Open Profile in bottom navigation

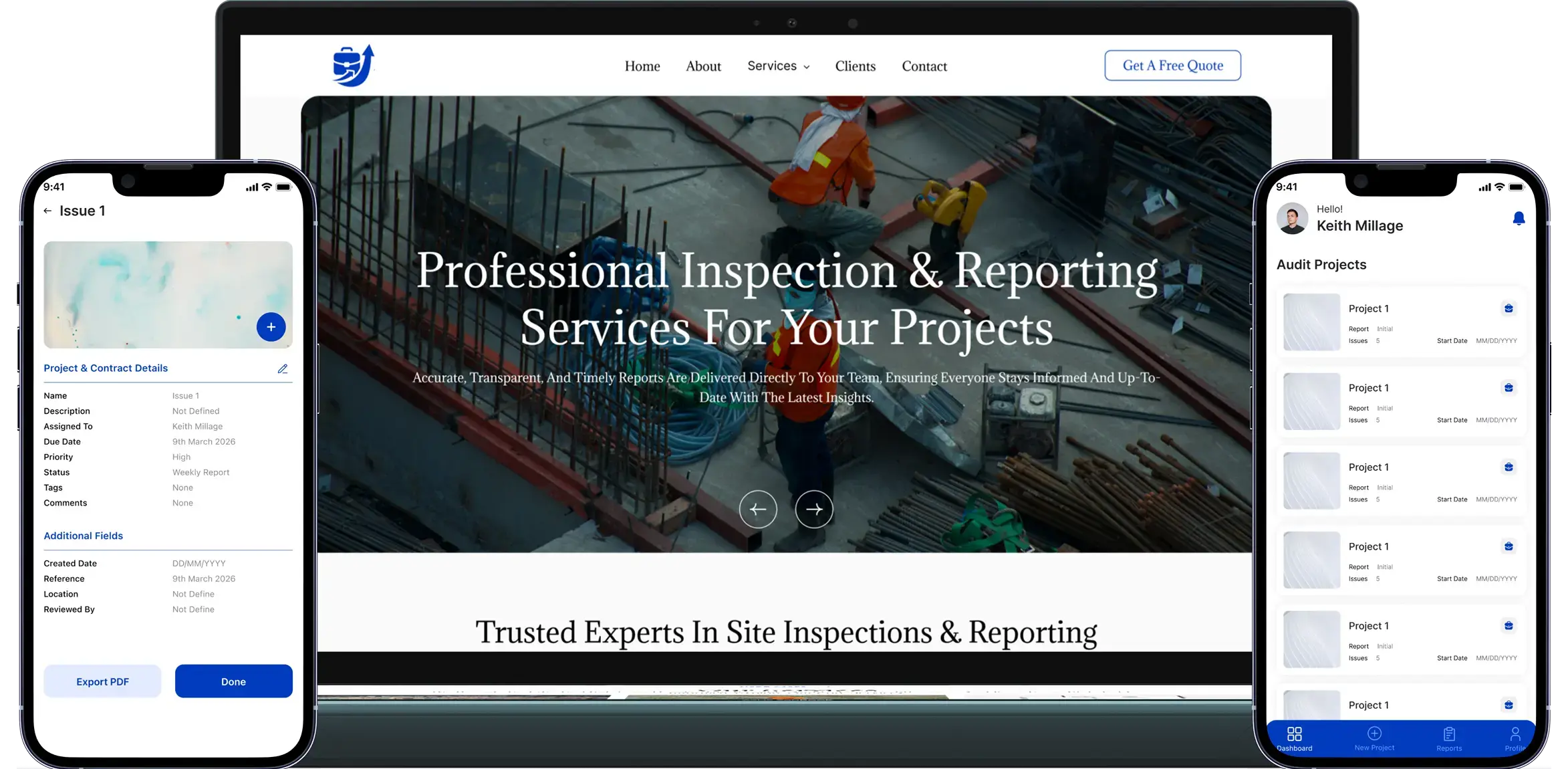pyautogui.click(x=1515, y=739)
